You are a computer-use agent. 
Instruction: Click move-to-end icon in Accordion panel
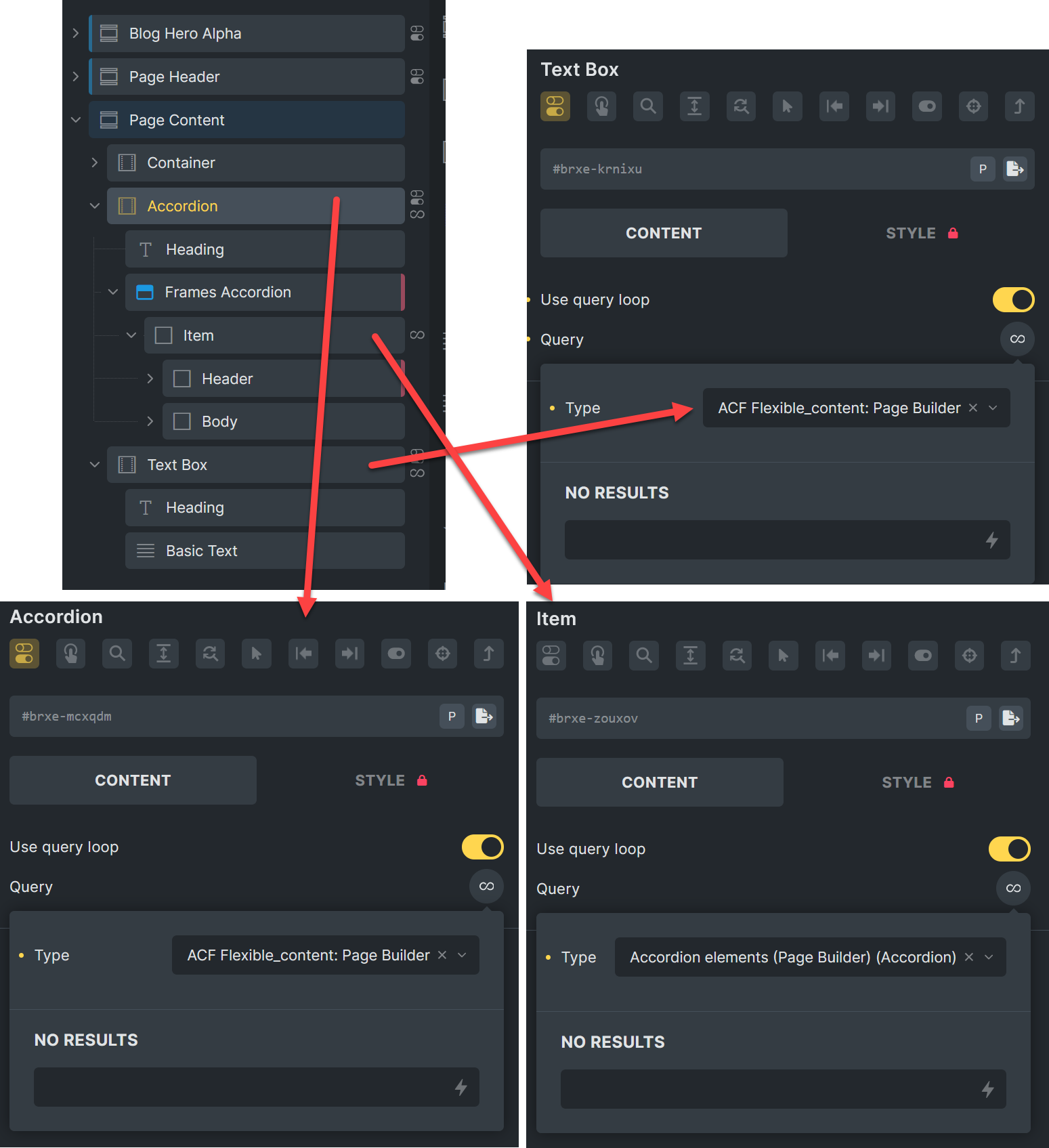tap(349, 654)
